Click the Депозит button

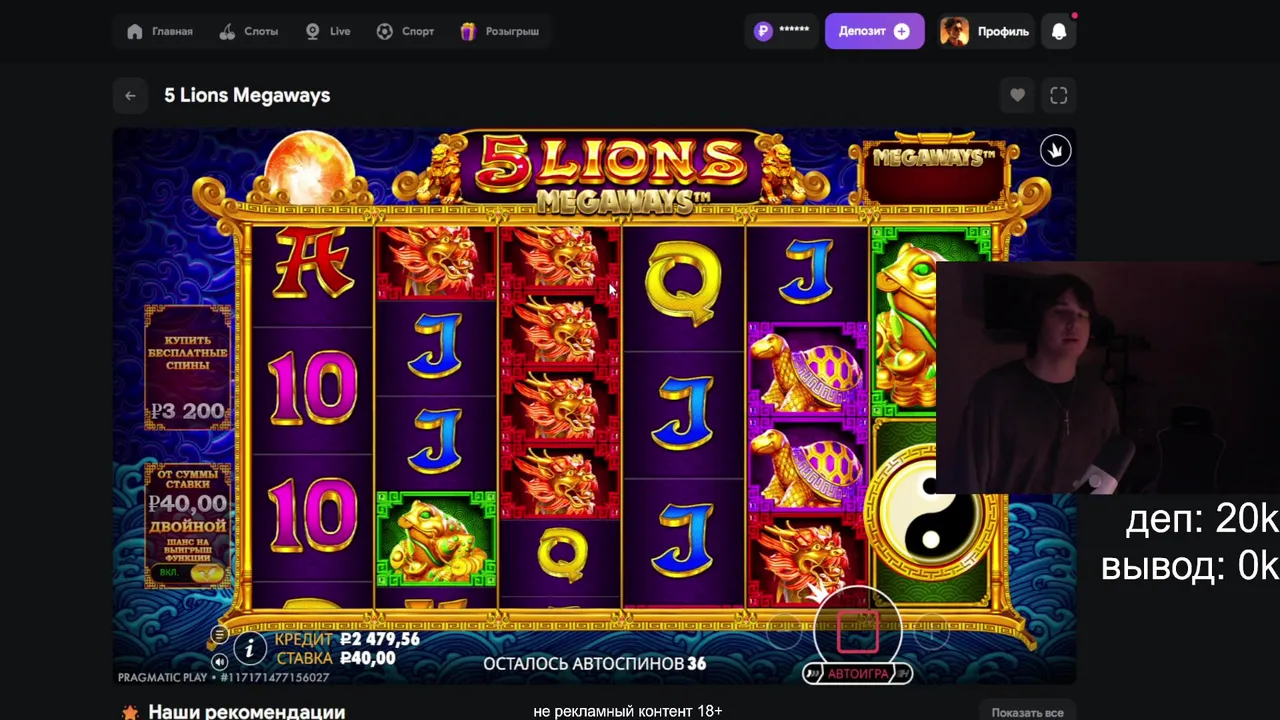(x=874, y=31)
